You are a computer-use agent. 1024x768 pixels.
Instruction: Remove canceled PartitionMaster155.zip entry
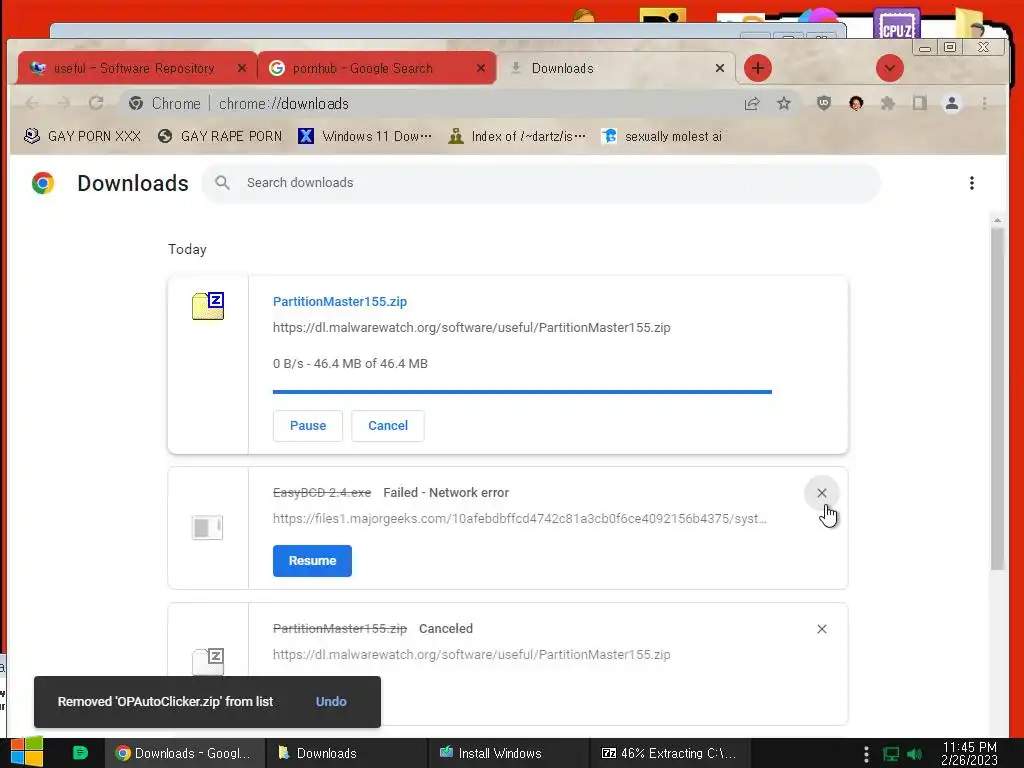(x=822, y=629)
